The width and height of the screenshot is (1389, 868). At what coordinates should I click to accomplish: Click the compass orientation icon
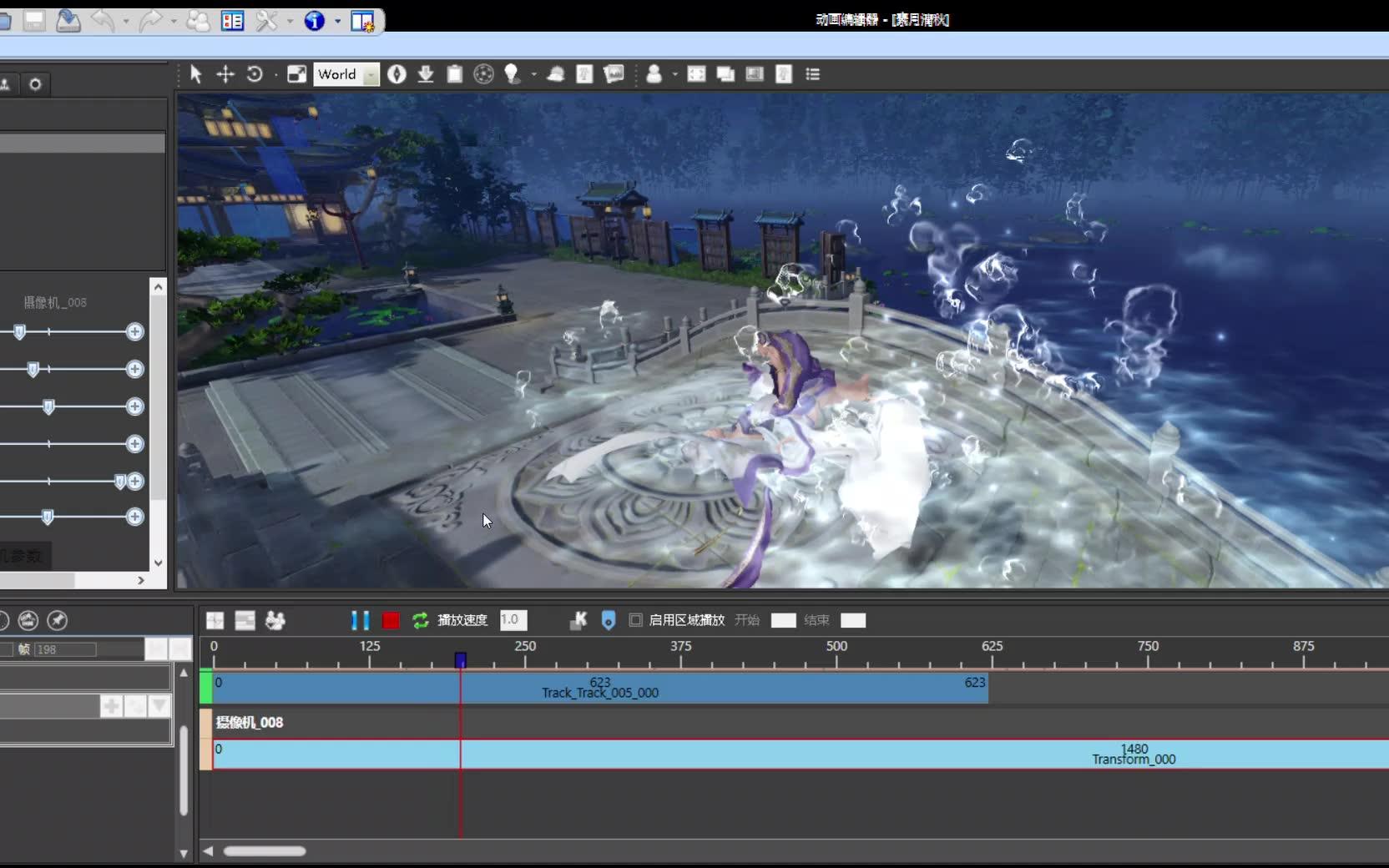tap(397, 74)
